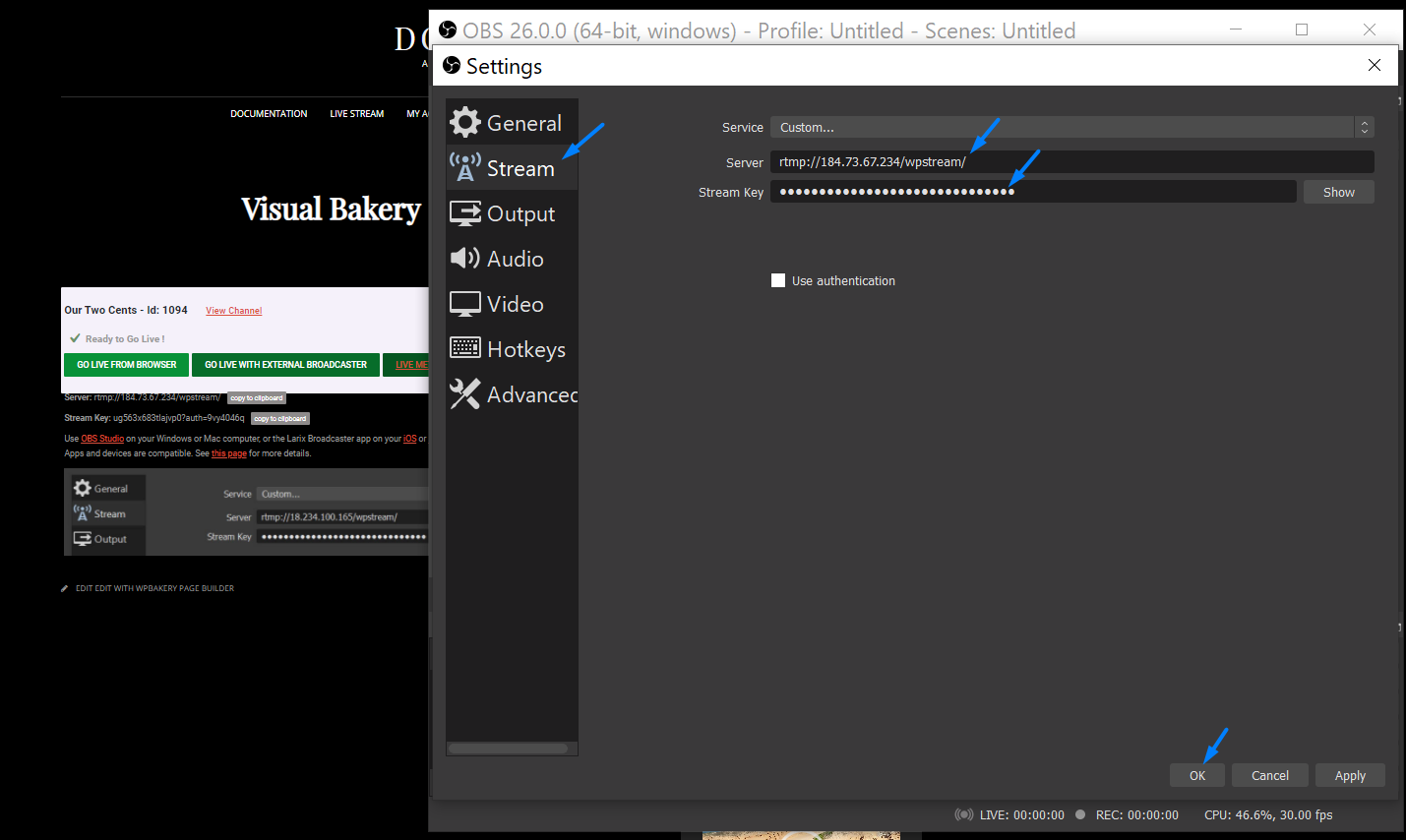Screen dimensions: 1406x840
Task: Click the 'REC: 00:00:00' status text
Action: click(x=1137, y=814)
